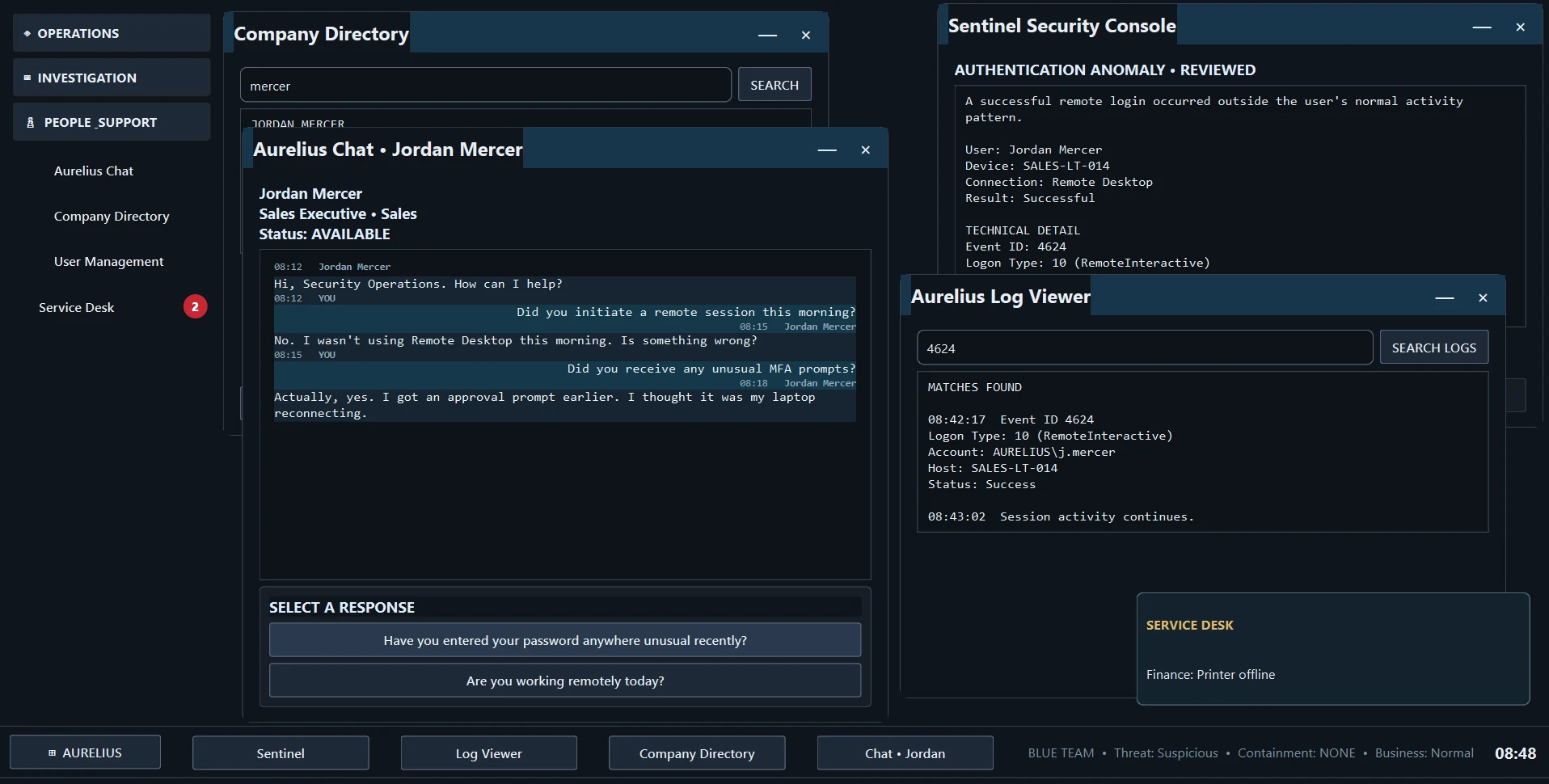The width and height of the screenshot is (1549, 784).
Task: Open Service Desk from sidebar
Action: point(76,307)
